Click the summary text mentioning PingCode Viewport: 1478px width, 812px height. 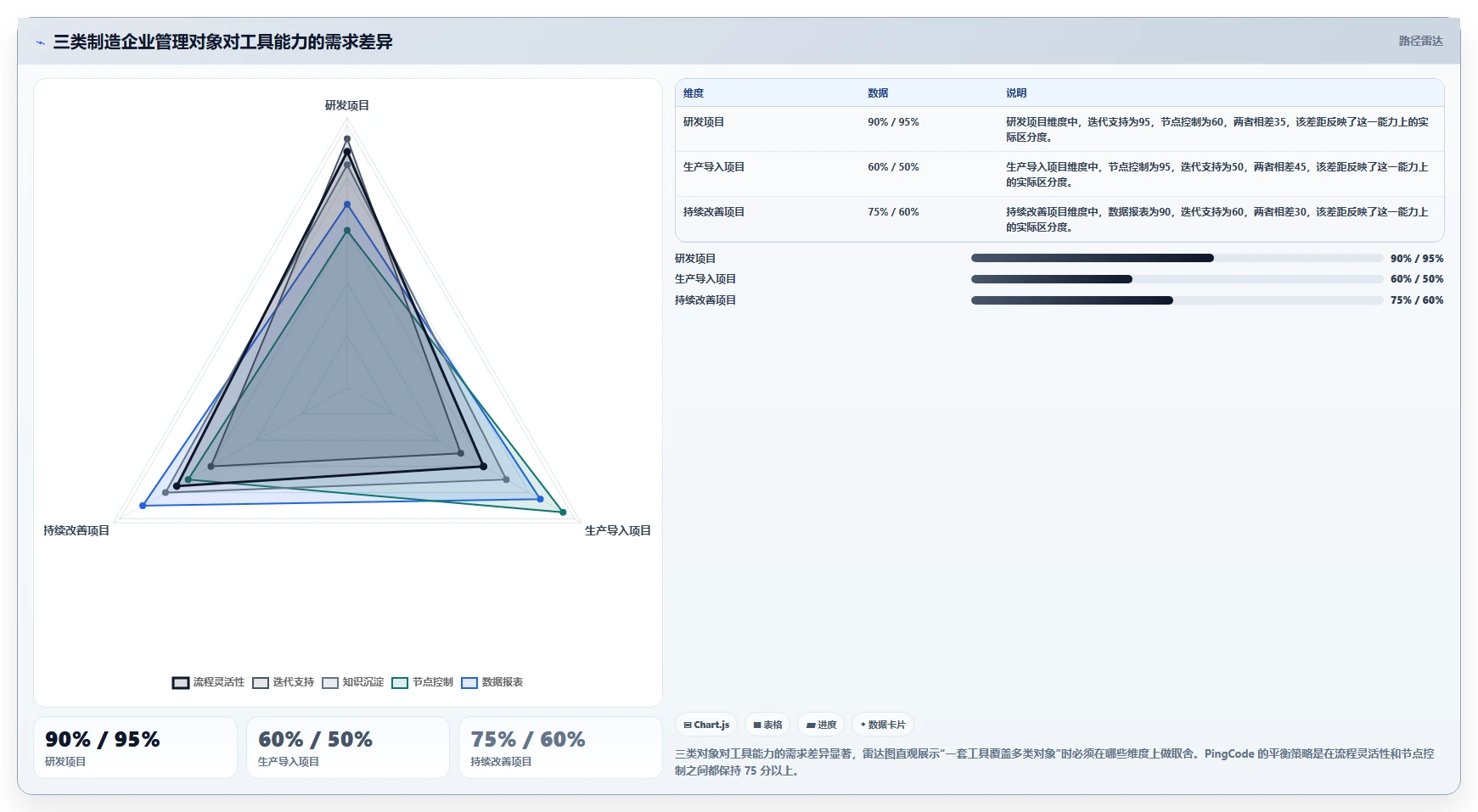tap(1054, 762)
